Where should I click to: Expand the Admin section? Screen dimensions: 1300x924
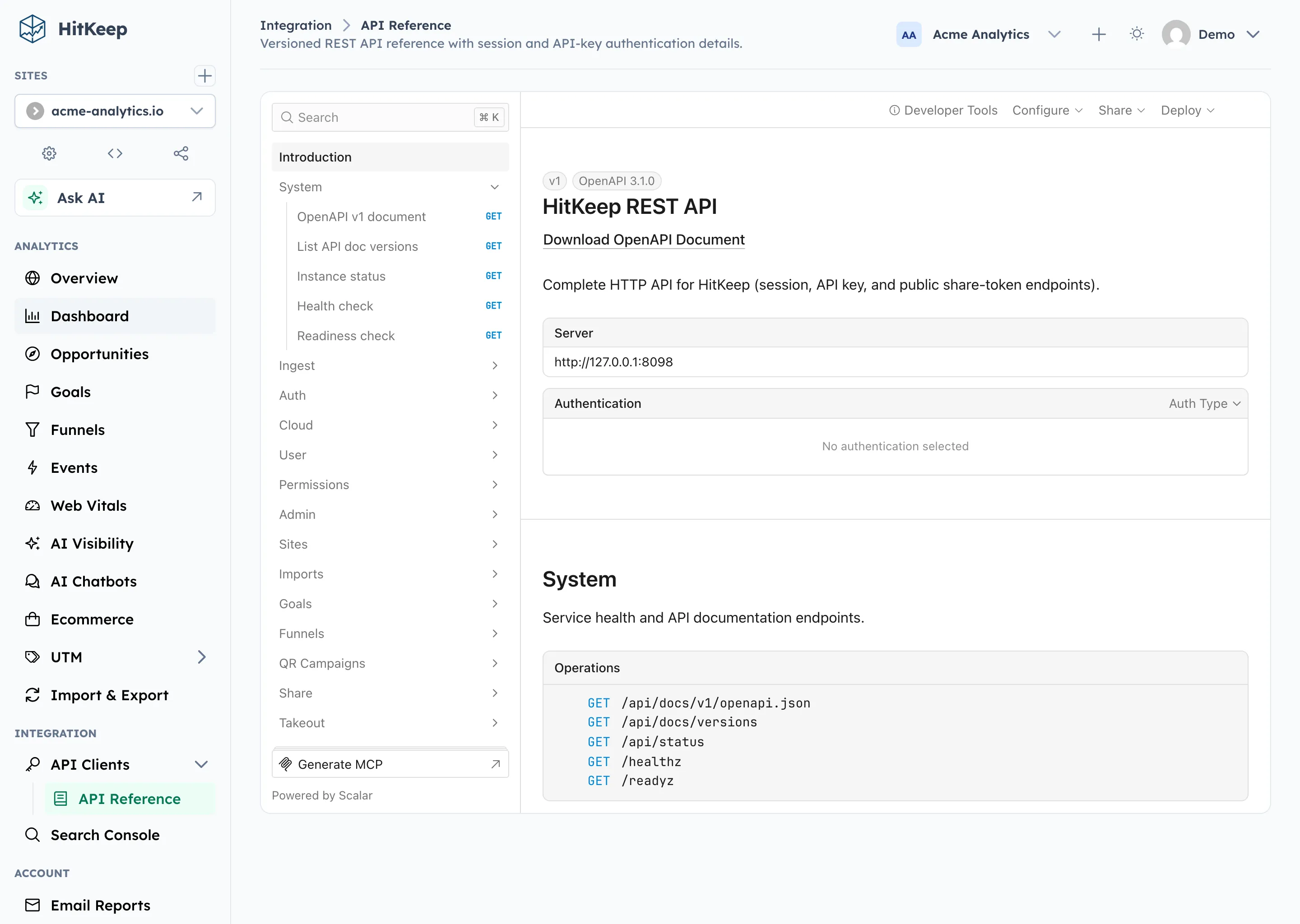390,514
